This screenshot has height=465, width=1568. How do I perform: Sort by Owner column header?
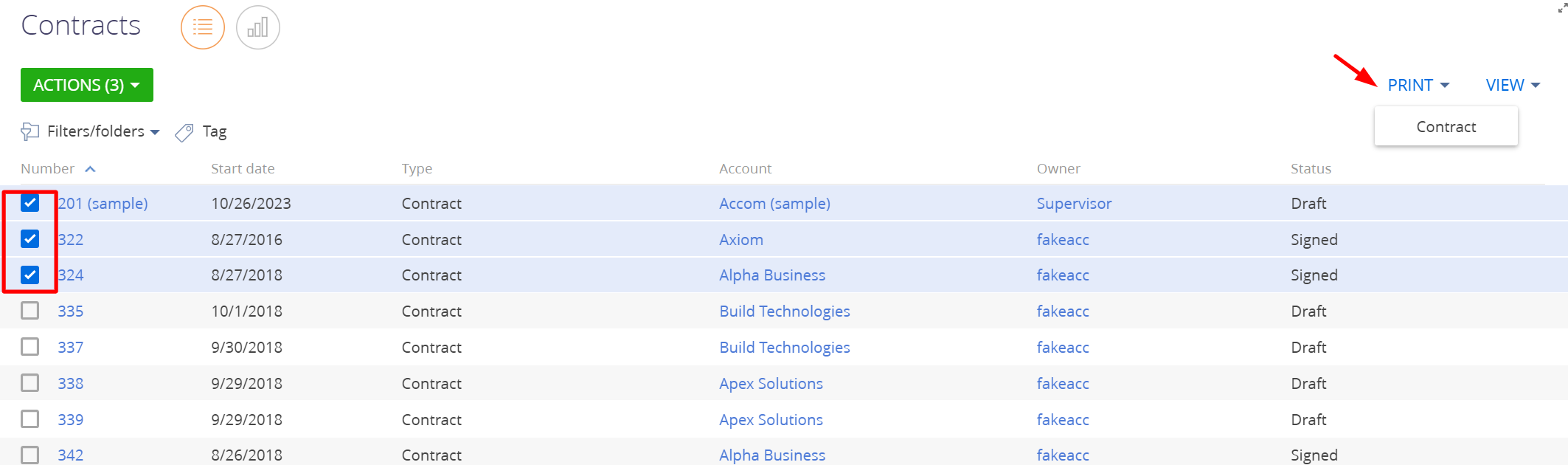point(1058,168)
